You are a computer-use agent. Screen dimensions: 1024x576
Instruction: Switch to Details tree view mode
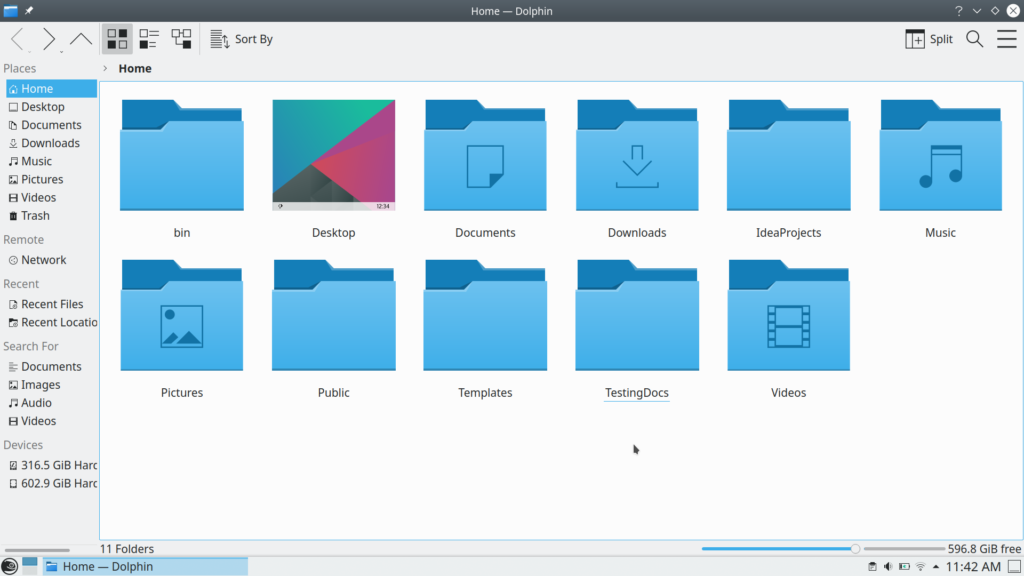[181, 39]
